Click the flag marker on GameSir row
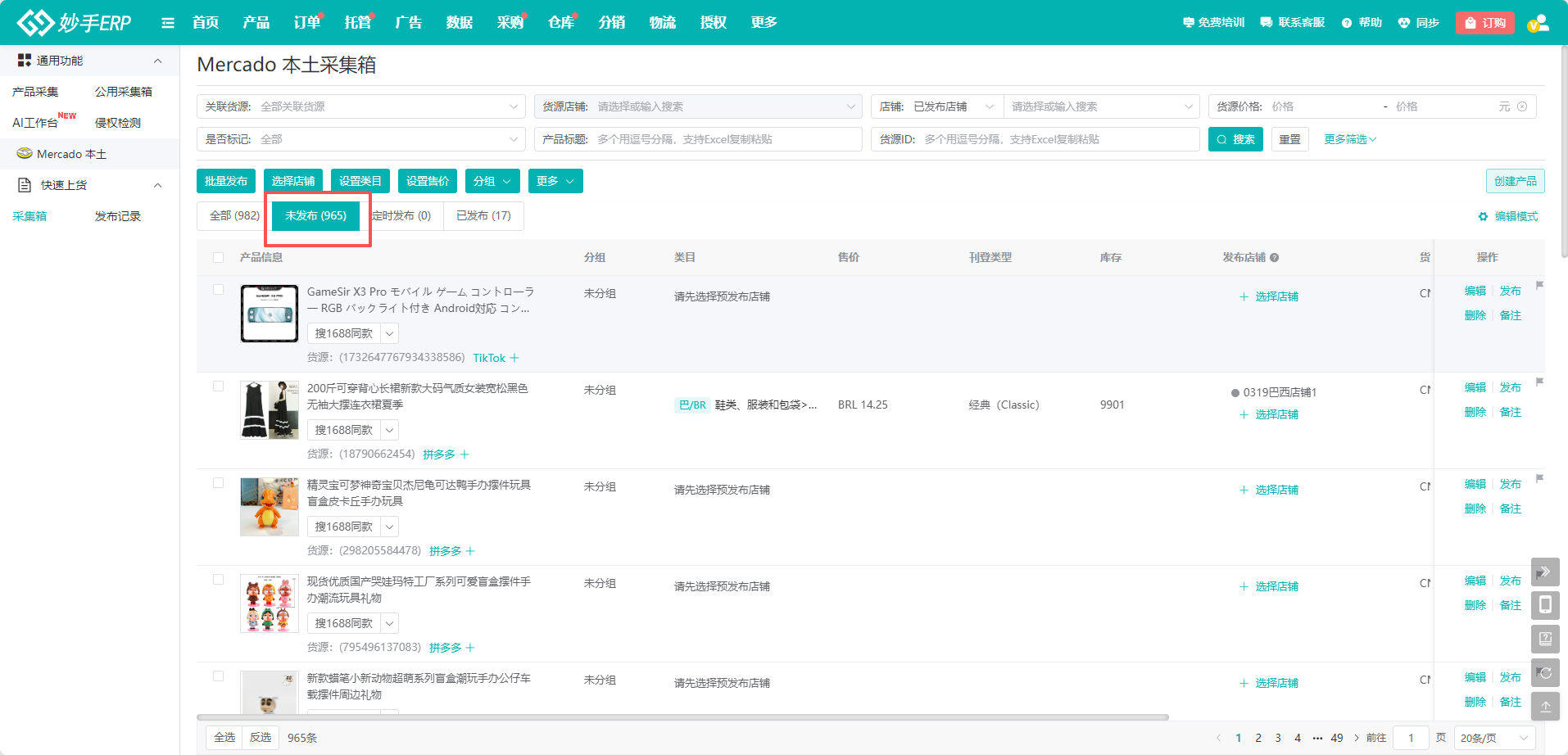This screenshot has height=755, width=1568. pos(1539,285)
